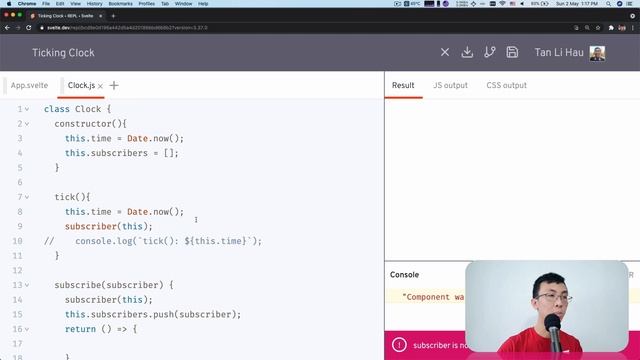Image resolution: width=640 pixels, height=360 pixels.
Task: Close the Ticking Clock browser tab
Action: [101, 16]
